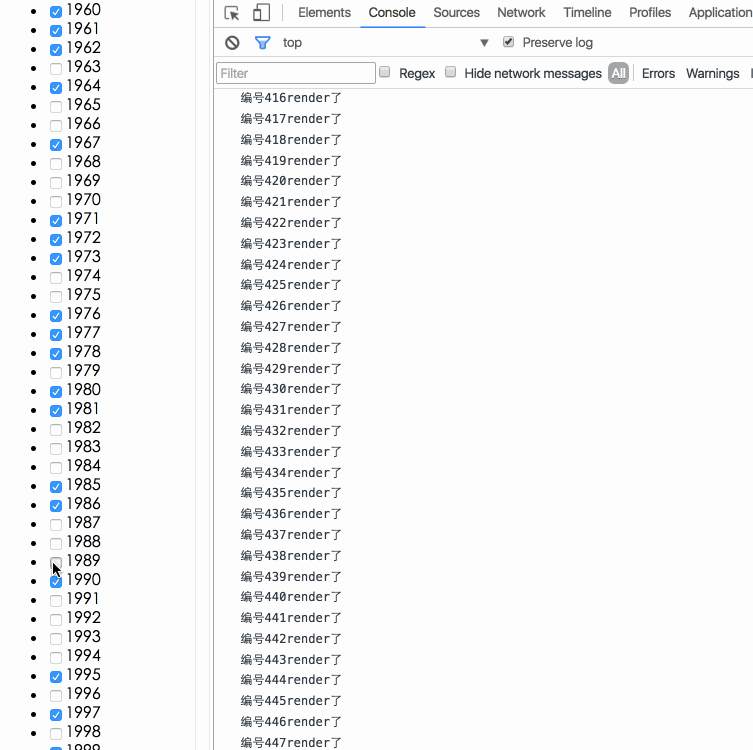Uncheck the 1997 checkbox
This screenshot has width=753, height=750.
point(56,715)
